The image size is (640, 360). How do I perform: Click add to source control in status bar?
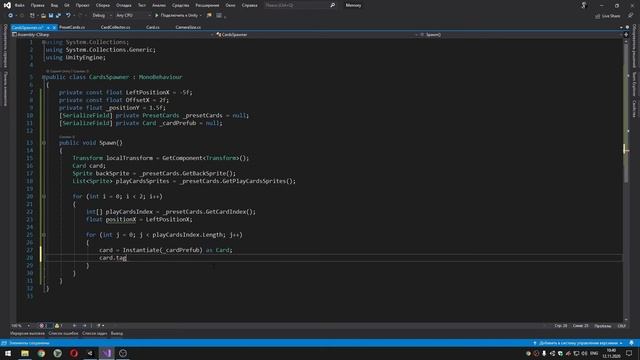(x=578, y=343)
